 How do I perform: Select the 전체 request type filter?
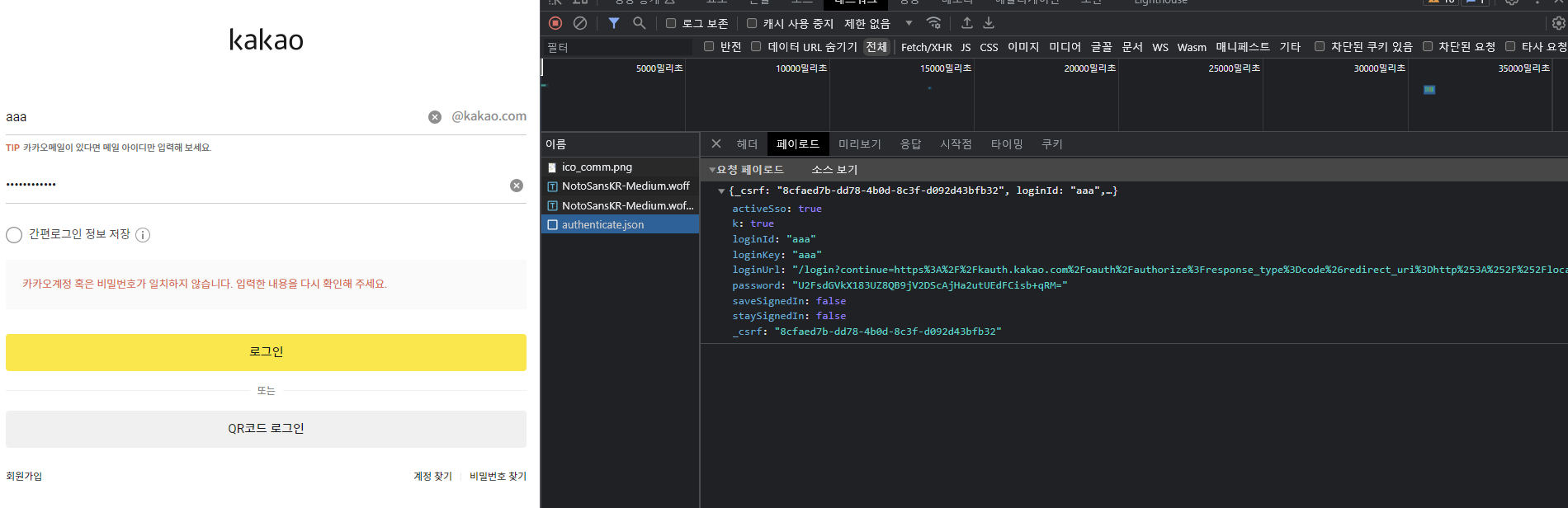[x=876, y=47]
